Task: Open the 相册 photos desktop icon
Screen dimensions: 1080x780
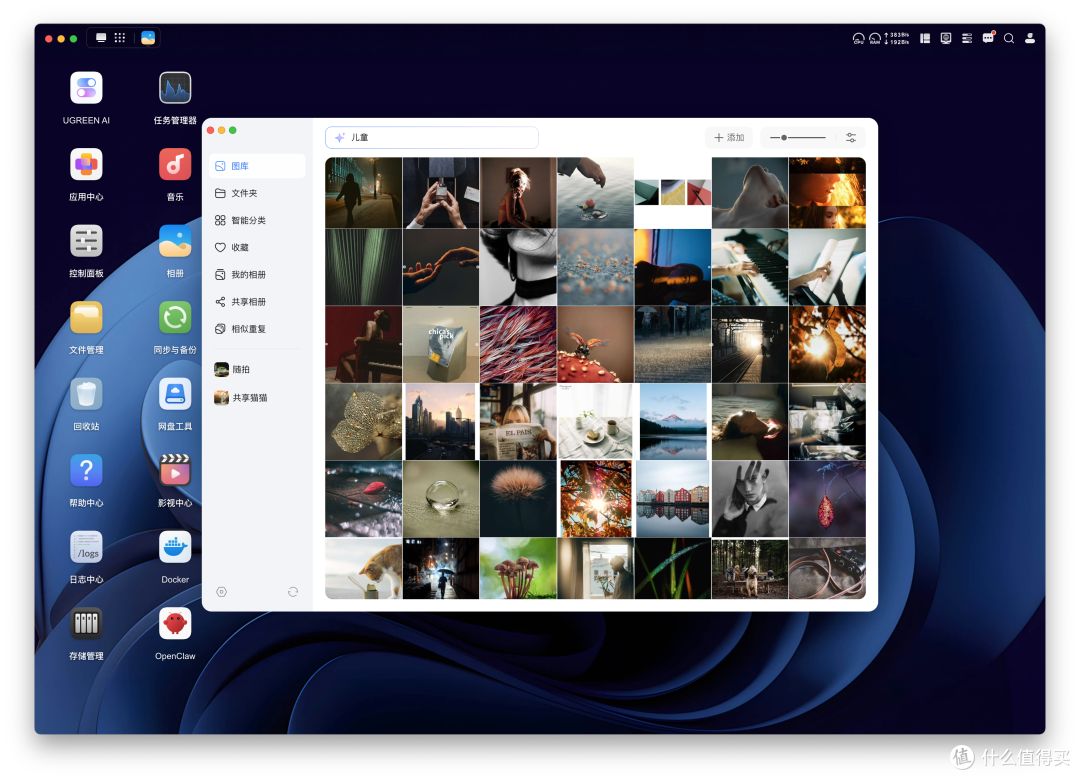Action: 175,242
